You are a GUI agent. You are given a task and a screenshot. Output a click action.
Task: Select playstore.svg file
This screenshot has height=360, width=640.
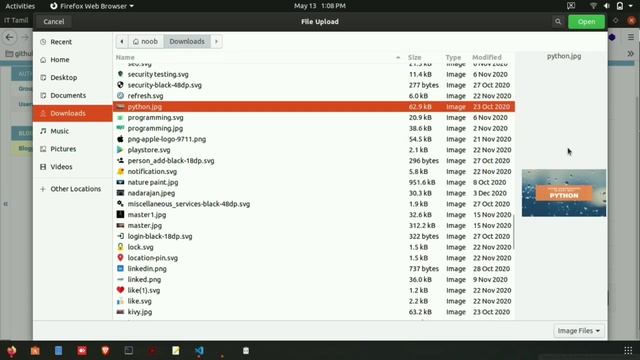(313, 150)
